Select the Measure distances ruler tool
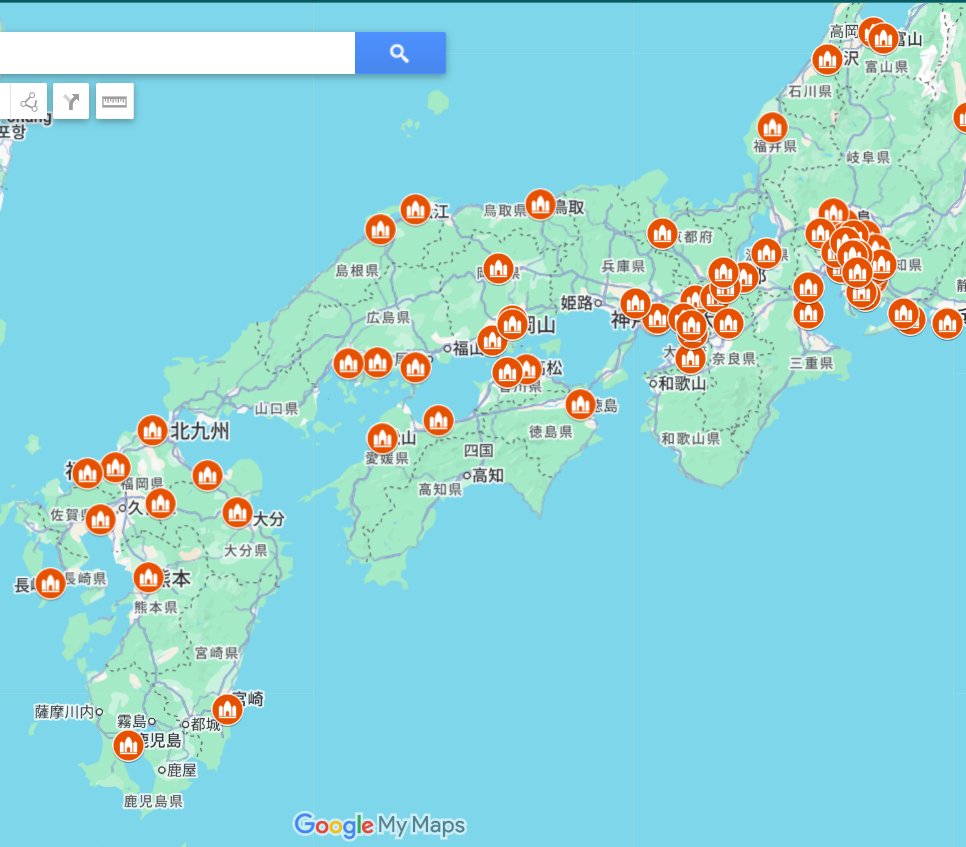This screenshot has height=847, width=966. coord(115,101)
